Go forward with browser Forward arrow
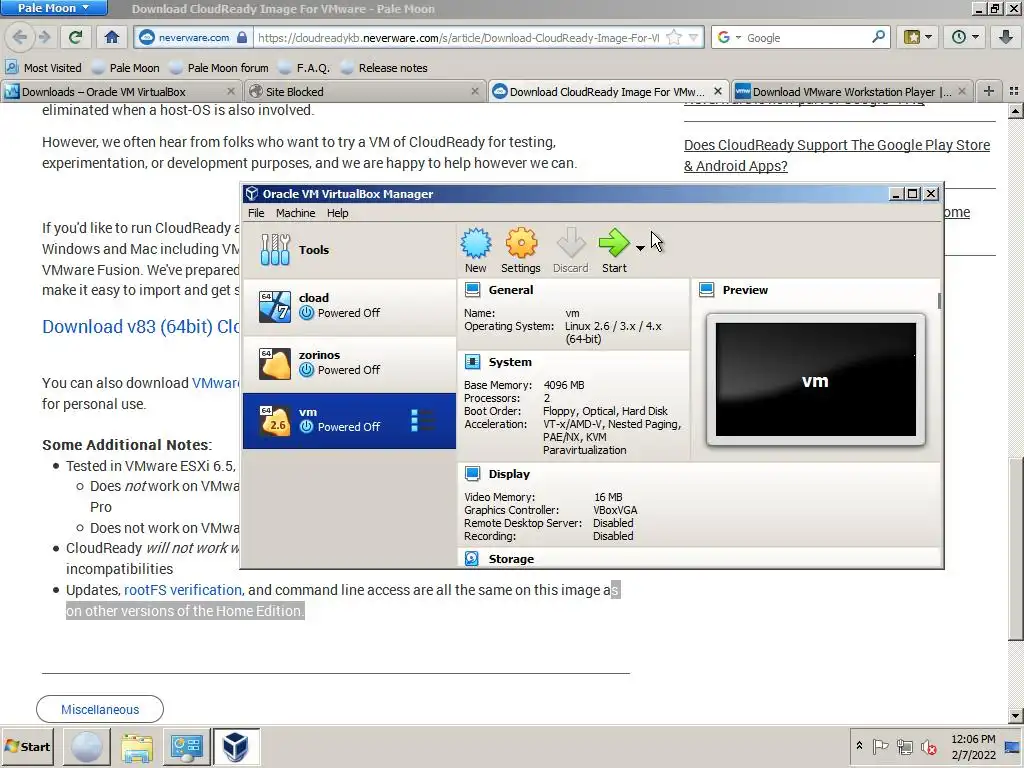This screenshot has width=1024, height=768. pyautogui.click(x=44, y=37)
